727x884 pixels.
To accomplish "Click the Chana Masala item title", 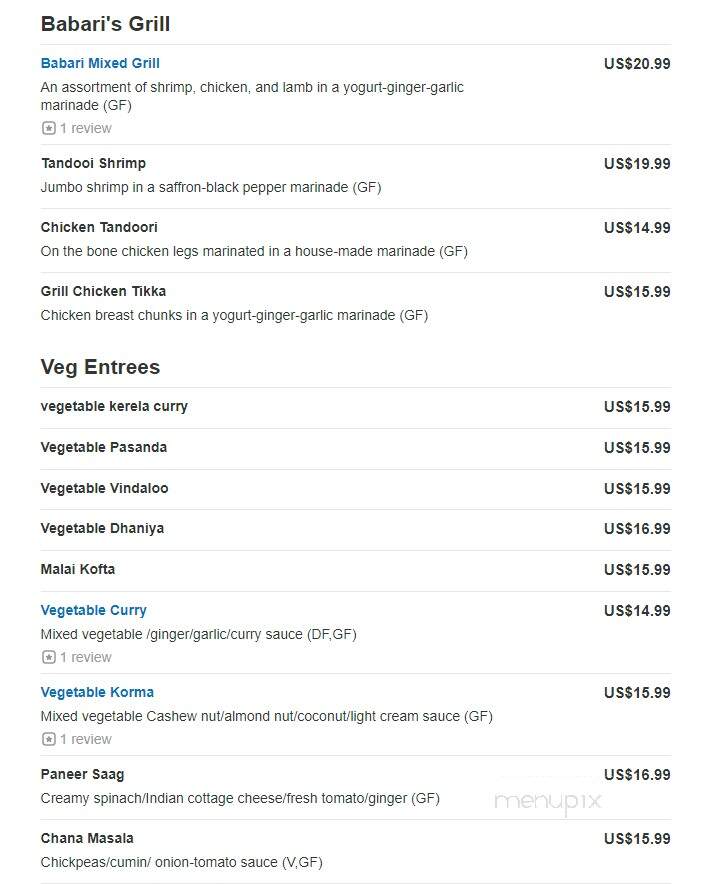I will tap(87, 838).
